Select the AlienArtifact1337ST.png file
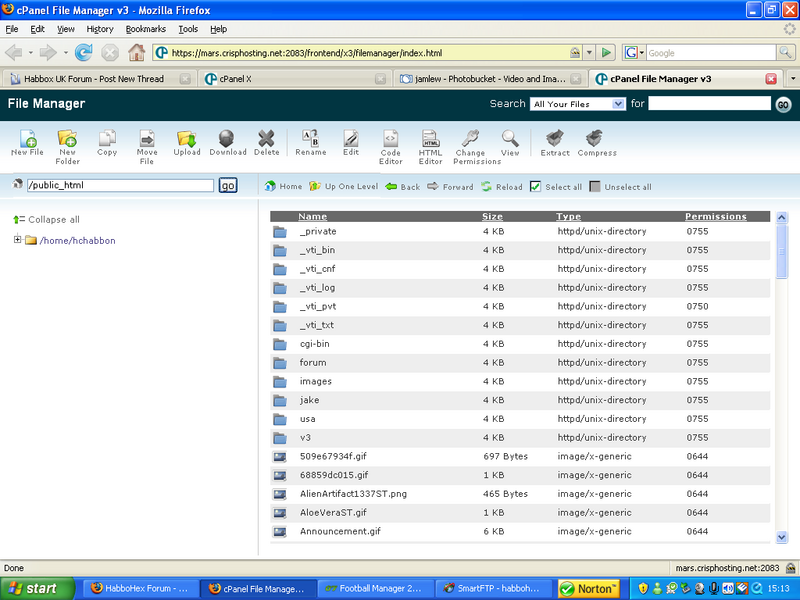Screen dimensions: 800x600 (520, 494)
